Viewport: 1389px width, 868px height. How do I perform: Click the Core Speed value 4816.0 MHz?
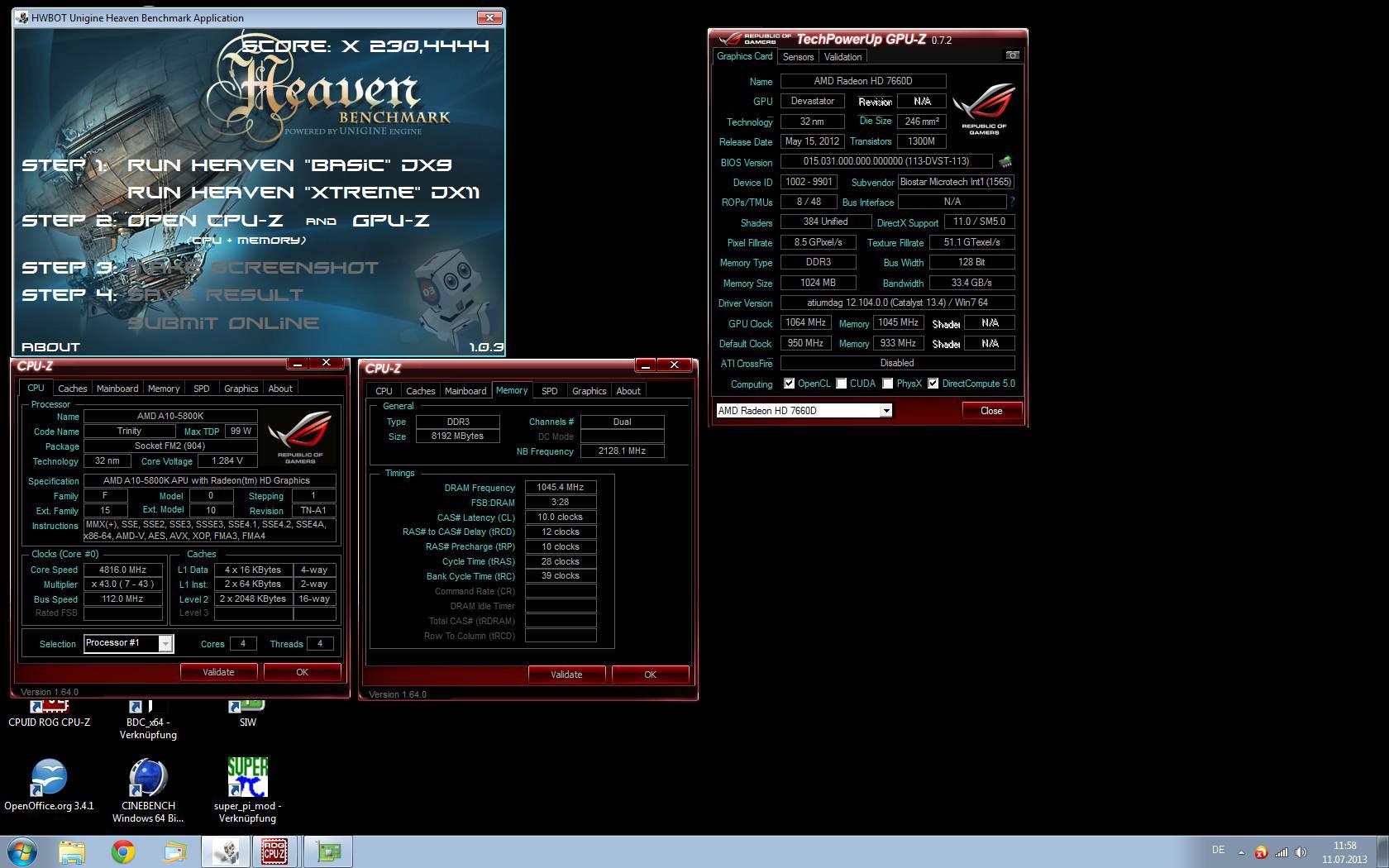click(x=123, y=570)
